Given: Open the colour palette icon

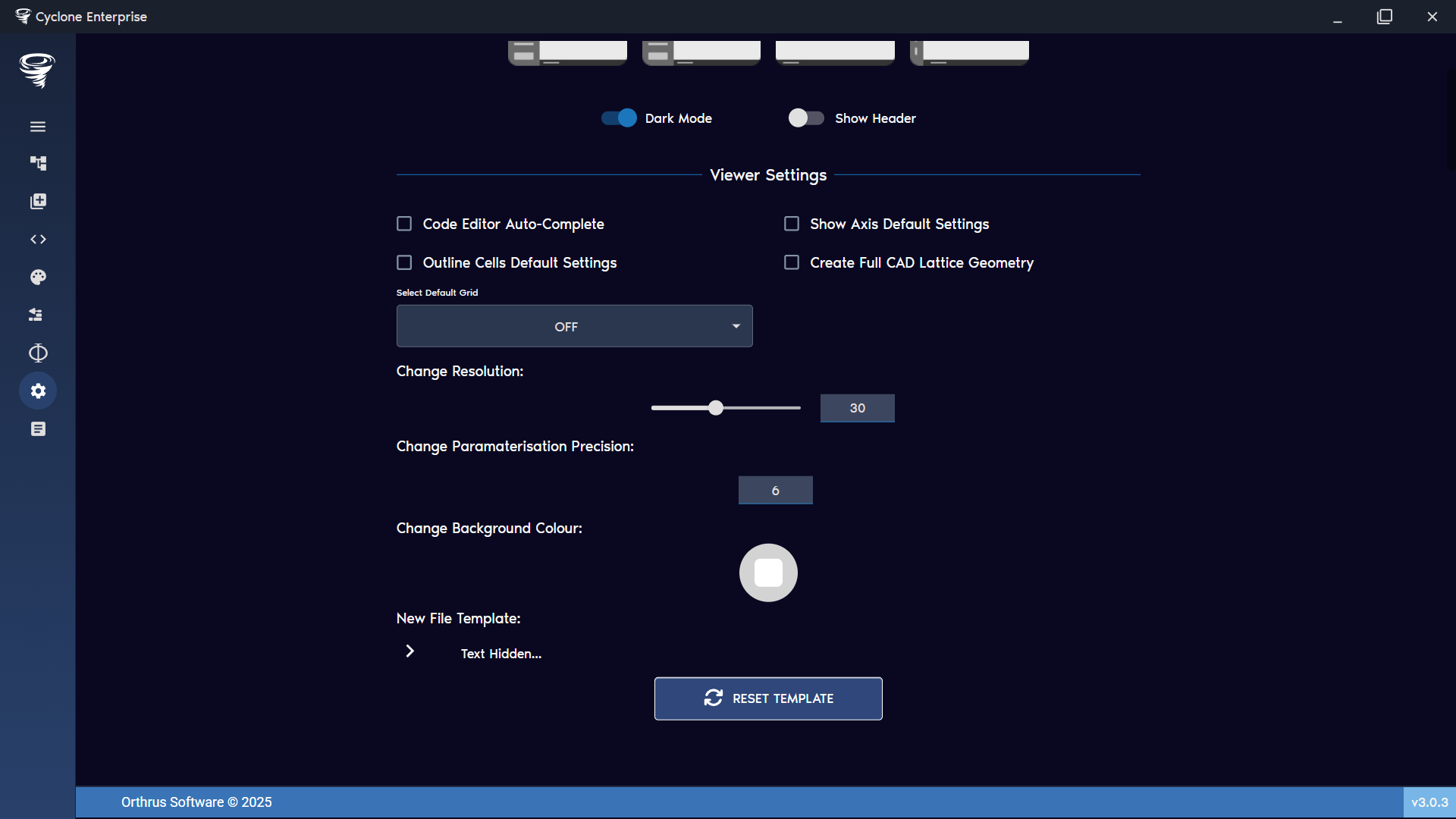Looking at the screenshot, I should tap(38, 277).
